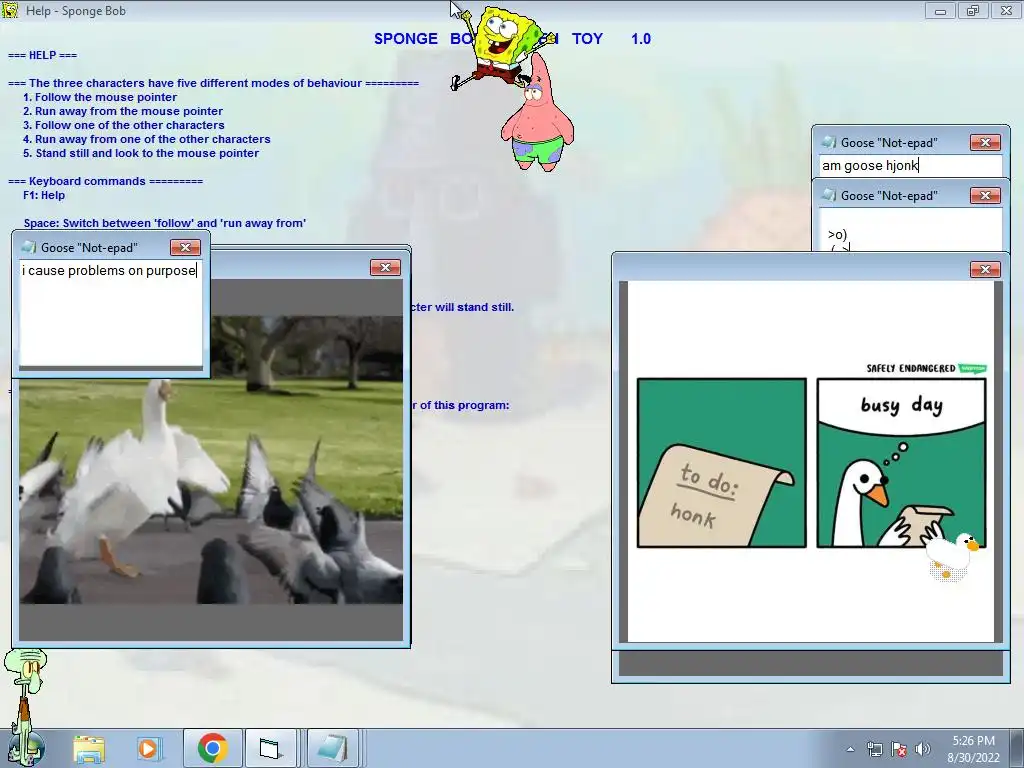Restore down the Help - Sponge Bob window
Screen dimensions: 1024x768
[x=972, y=10]
